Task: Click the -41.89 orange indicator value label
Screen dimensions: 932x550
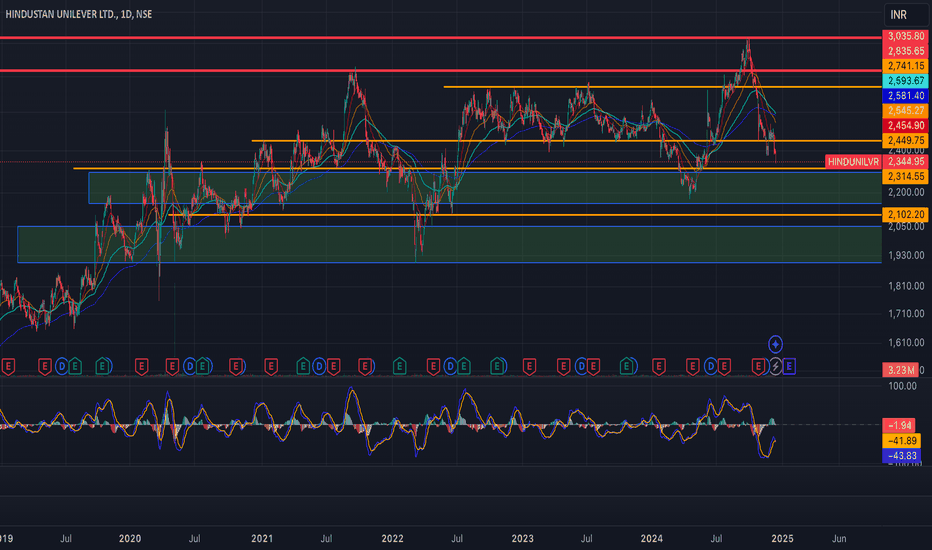Action: [x=902, y=441]
